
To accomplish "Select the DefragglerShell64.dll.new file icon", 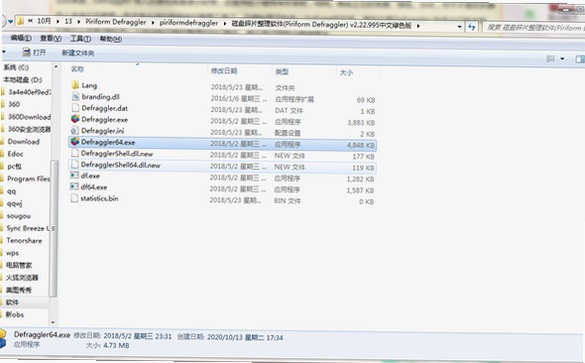I will (x=75, y=165).
